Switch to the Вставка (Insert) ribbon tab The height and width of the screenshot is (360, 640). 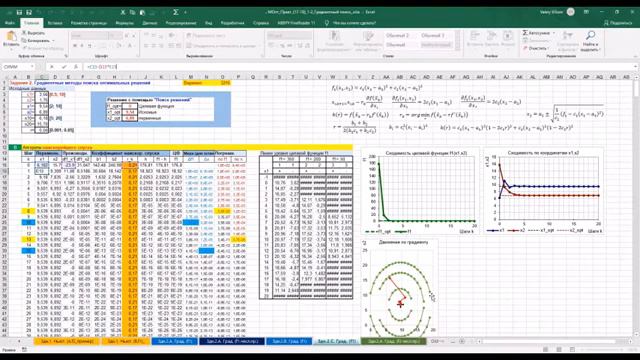(55, 23)
